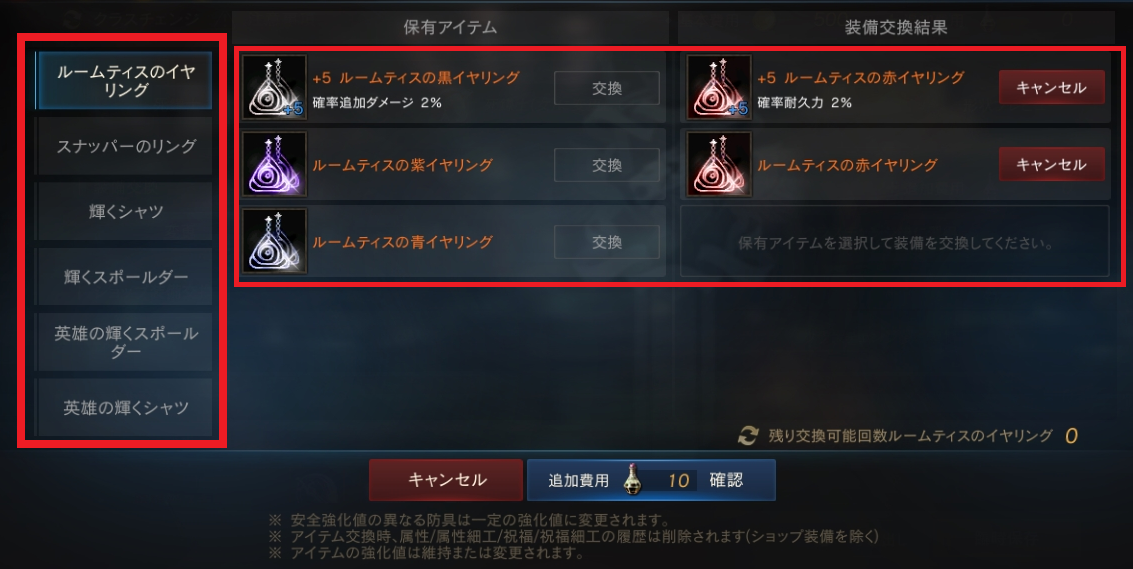The height and width of the screenshot is (569, 1133).
Task: Switch to the スナッパーのリング category
Action: [124, 146]
